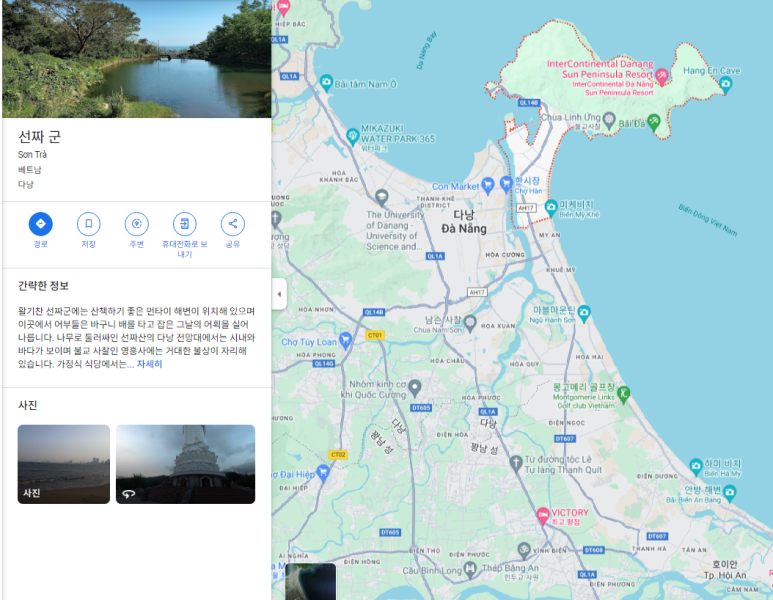
Task: Save the place with 저장 icon
Action: point(88,224)
